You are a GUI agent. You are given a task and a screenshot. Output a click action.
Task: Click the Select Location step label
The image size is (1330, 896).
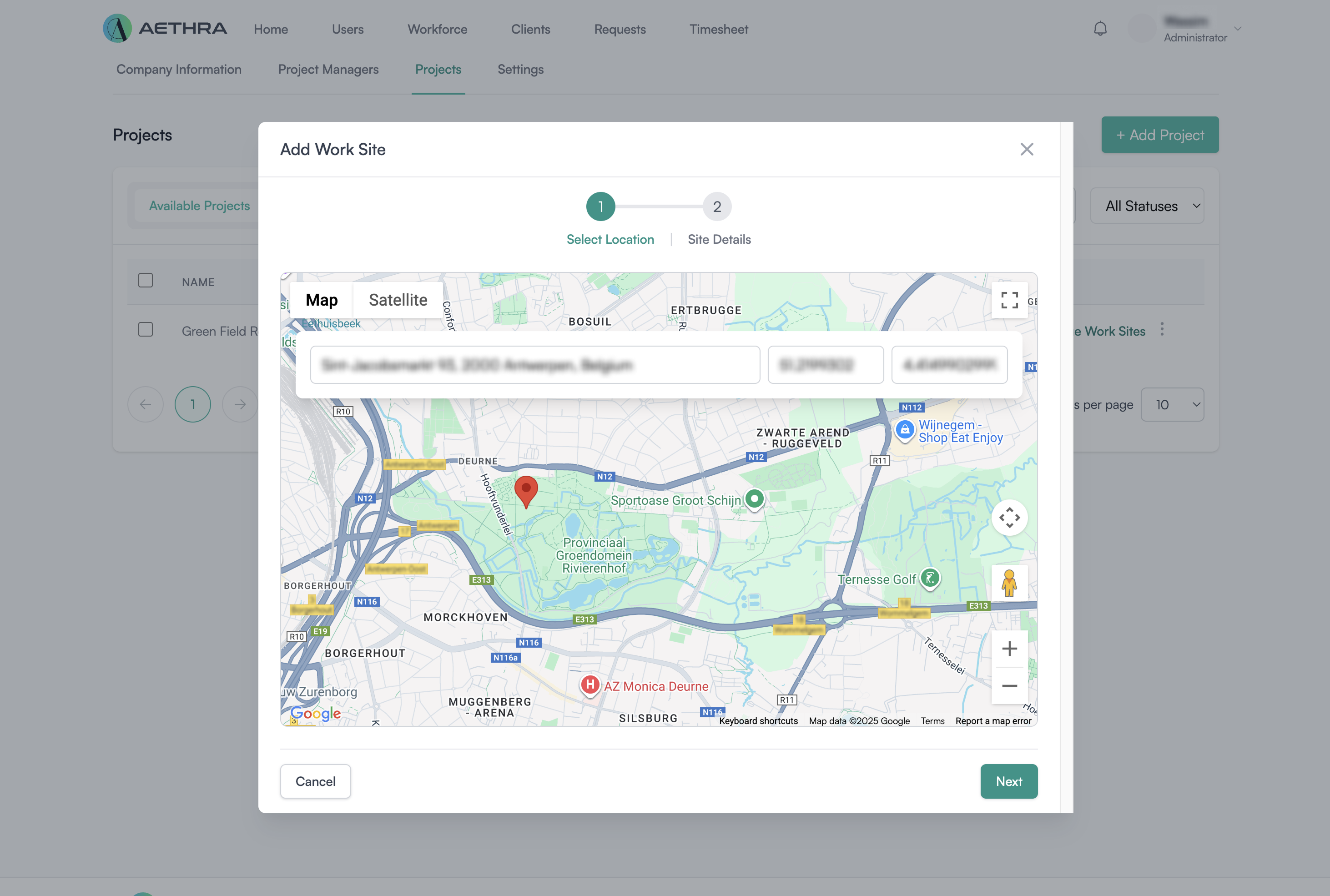point(610,239)
